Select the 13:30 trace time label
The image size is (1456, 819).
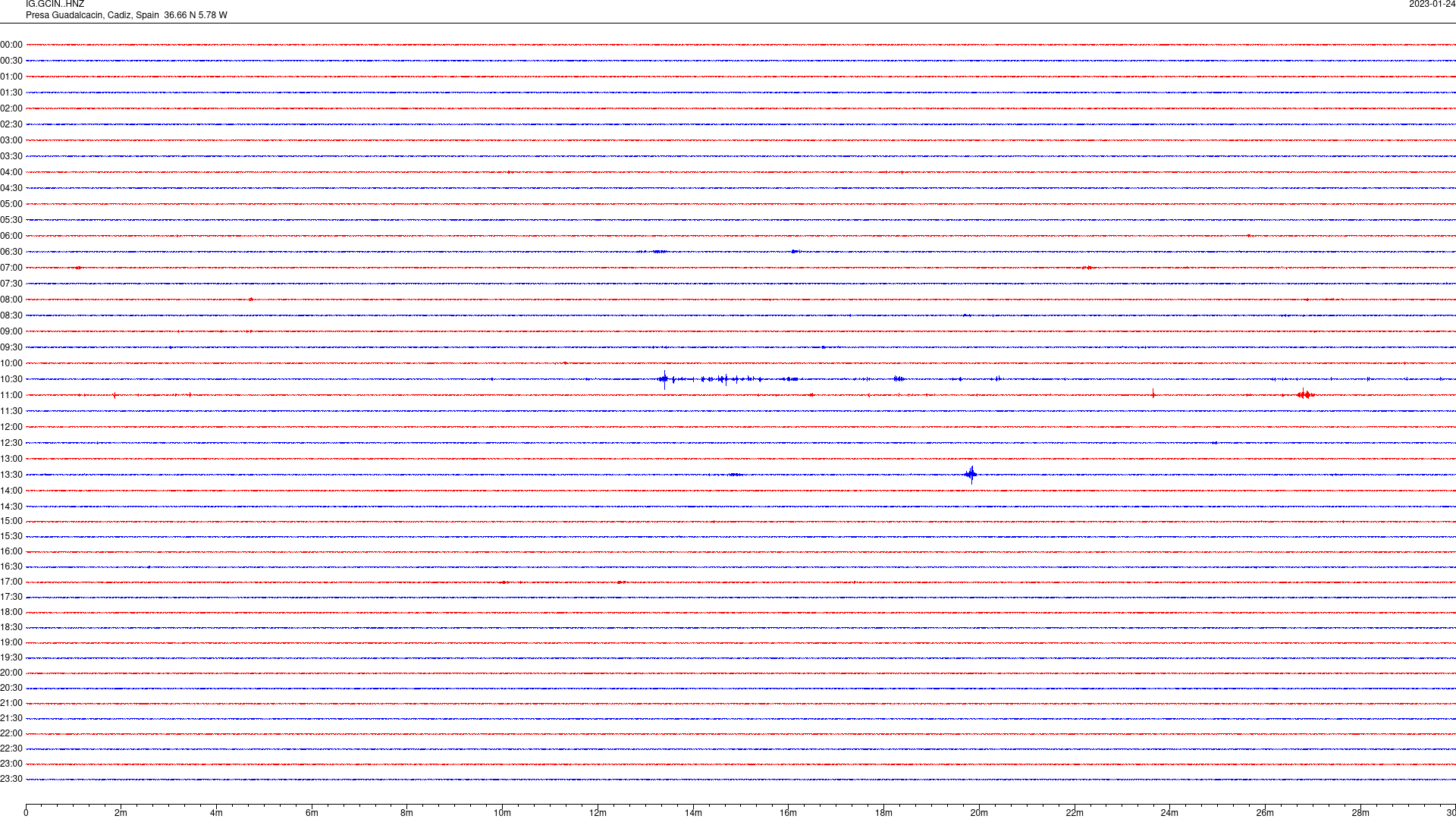point(11,475)
